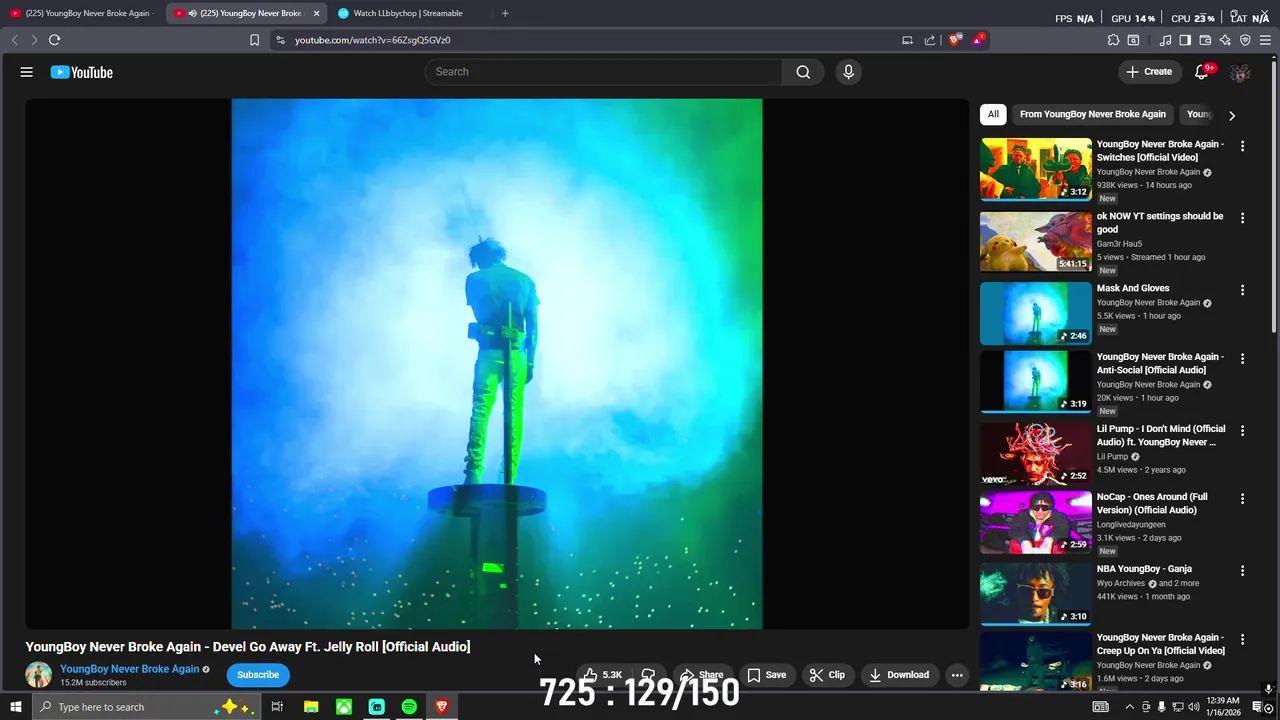This screenshot has width=1280, height=720.
Task: Select the All filter chip
Action: pyautogui.click(x=993, y=114)
